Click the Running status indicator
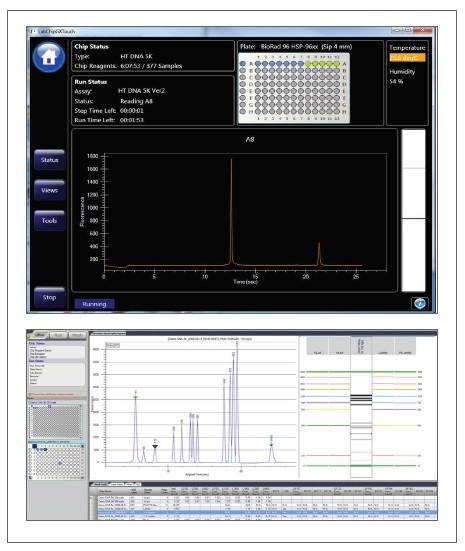Viewport: 465px width, 551px height. point(94,304)
